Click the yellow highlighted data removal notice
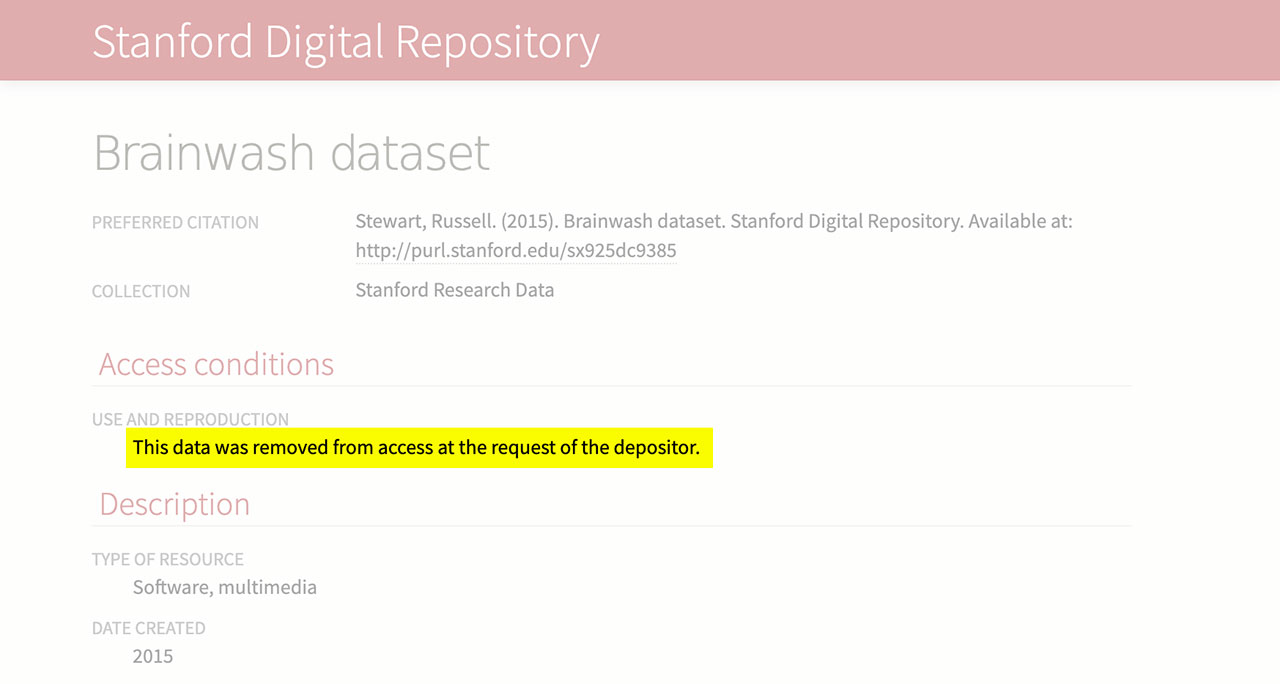 click(x=416, y=448)
